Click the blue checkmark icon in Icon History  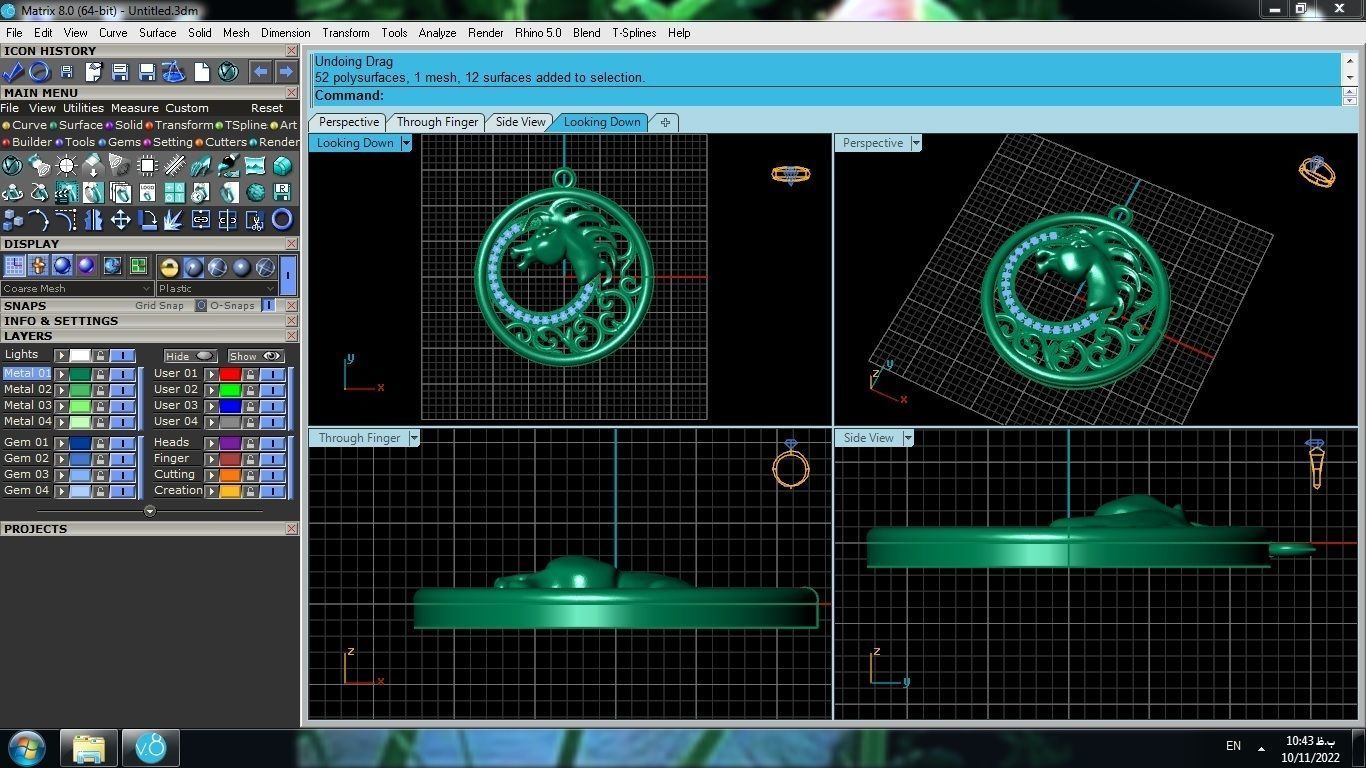tap(13, 72)
